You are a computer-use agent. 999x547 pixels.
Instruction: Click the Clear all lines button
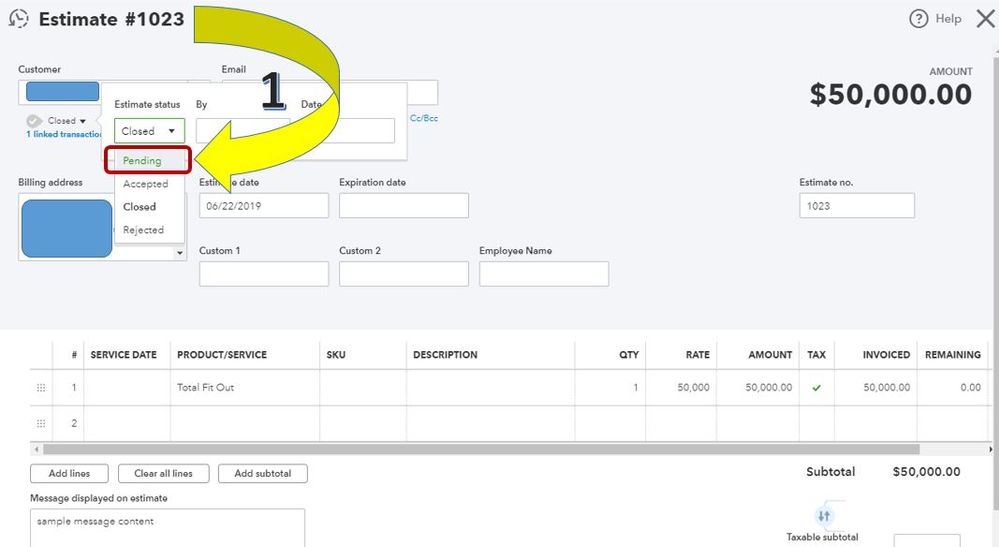click(163, 473)
